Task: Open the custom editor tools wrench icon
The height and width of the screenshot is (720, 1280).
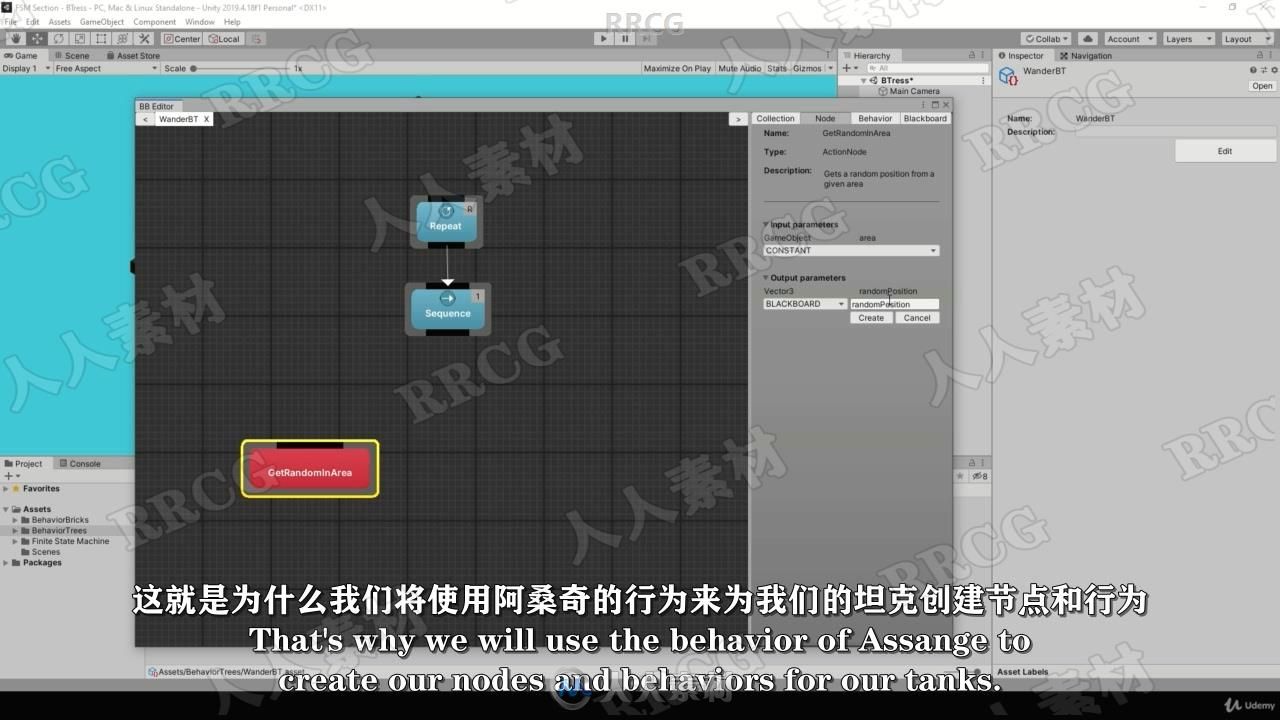Action: (144, 39)
